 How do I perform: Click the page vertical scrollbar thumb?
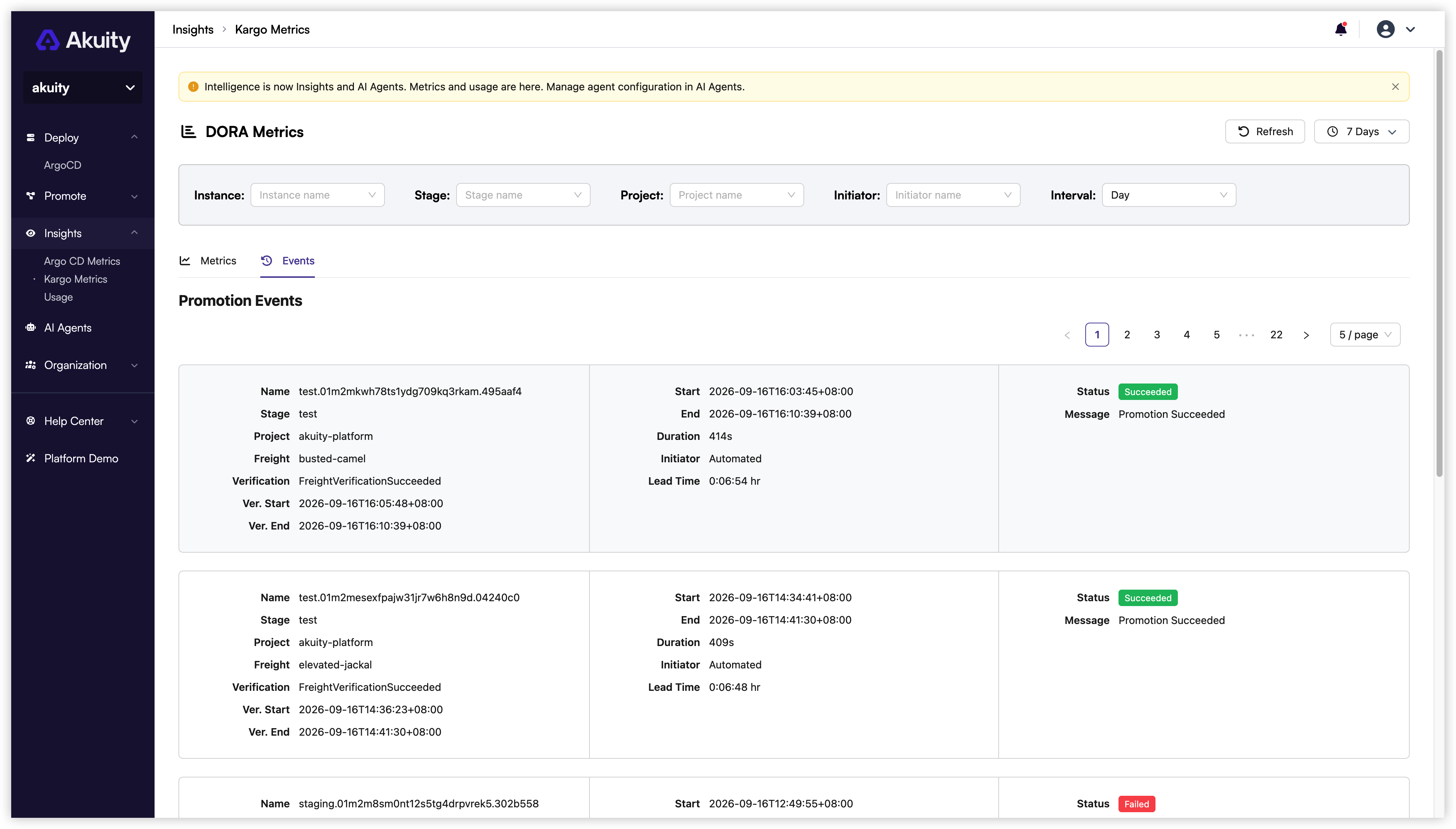(1440, 263)
